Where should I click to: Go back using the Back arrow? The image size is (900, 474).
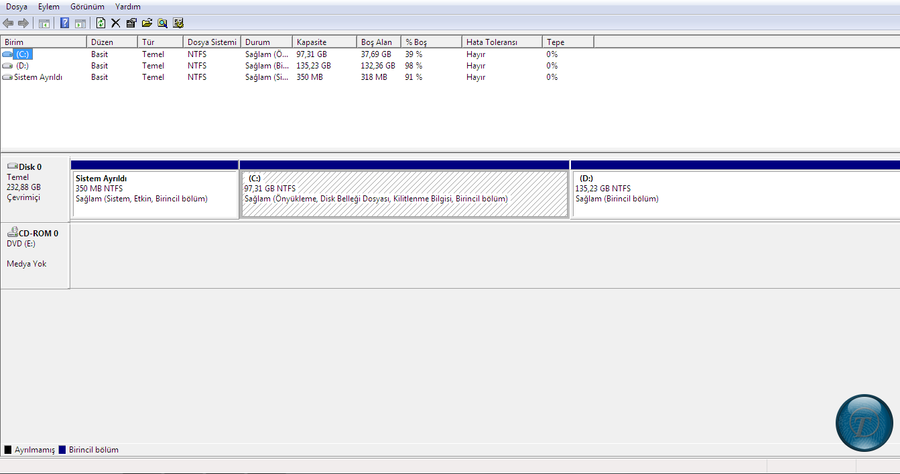(x=8, y=23)
